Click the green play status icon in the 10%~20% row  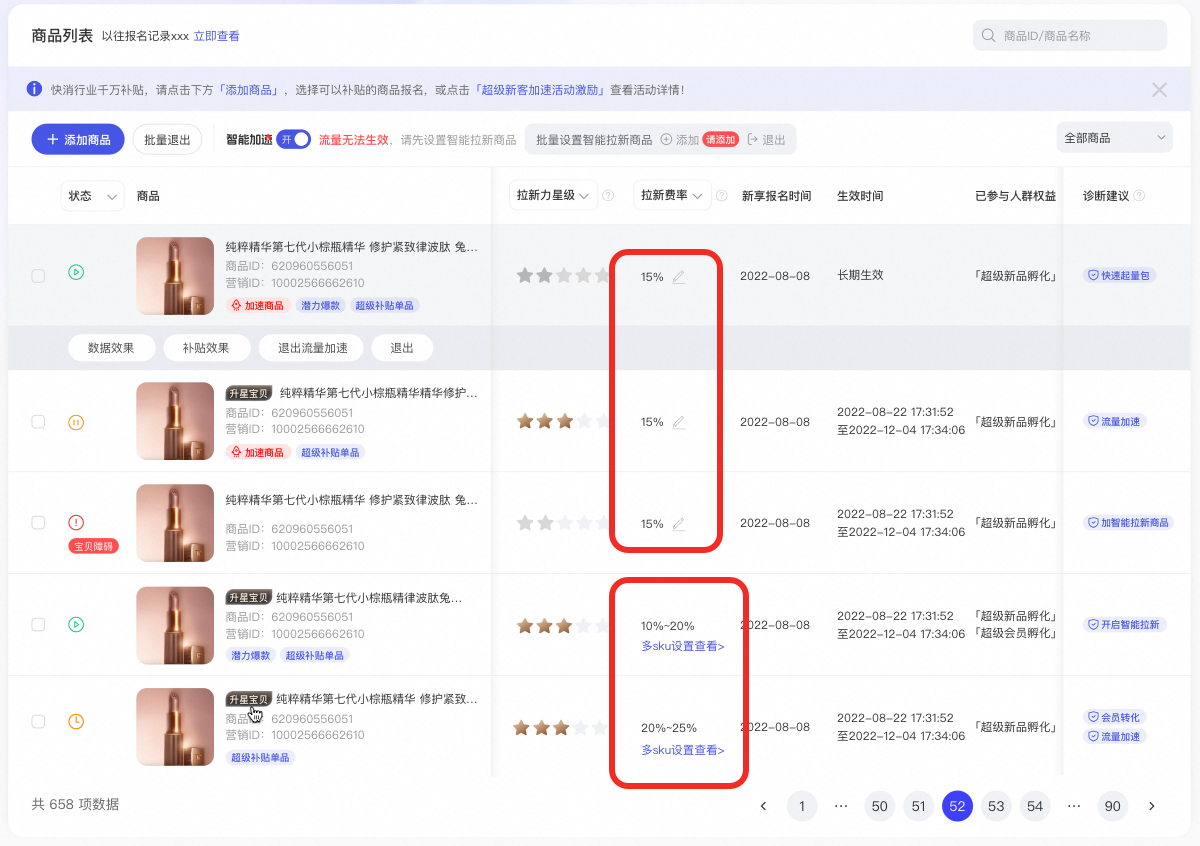76,625
